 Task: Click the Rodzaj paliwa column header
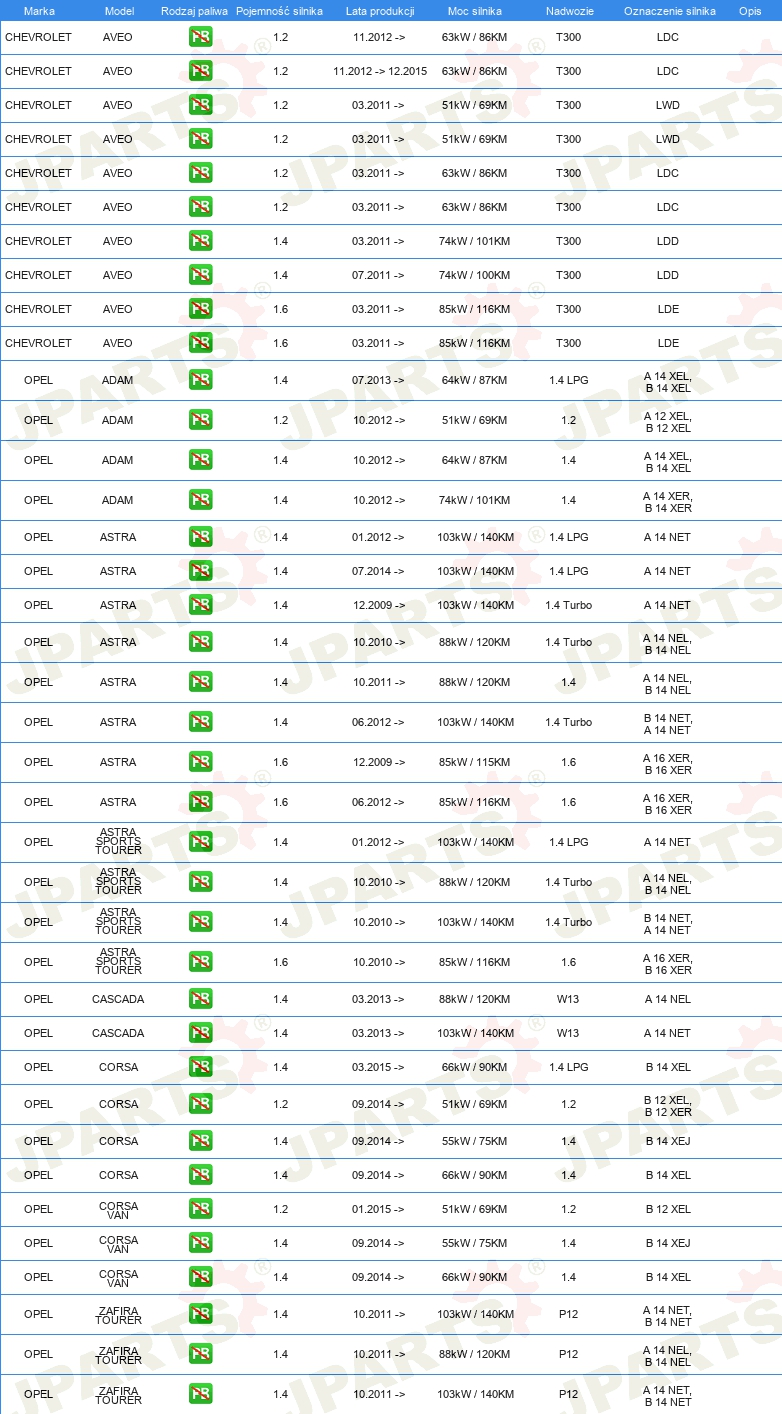pos(194,11)
